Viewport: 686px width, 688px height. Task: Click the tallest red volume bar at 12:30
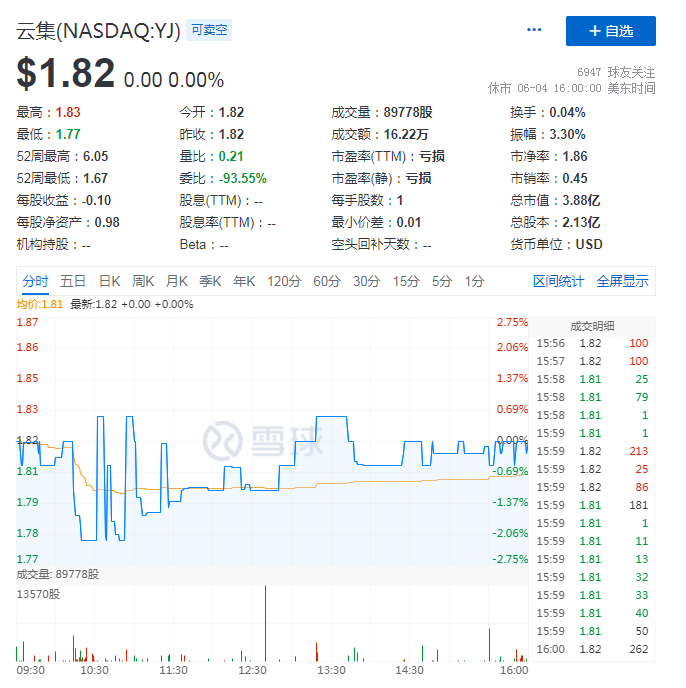click(265, 623)
